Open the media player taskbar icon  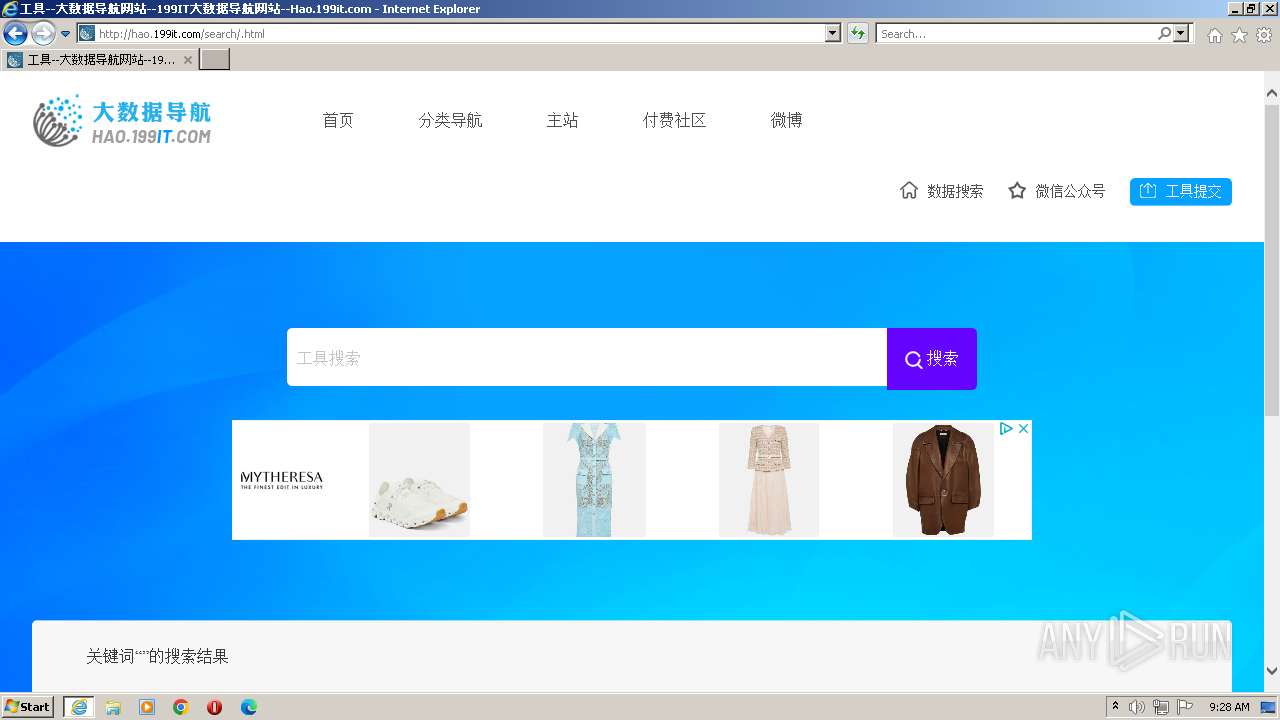[147, 707]
